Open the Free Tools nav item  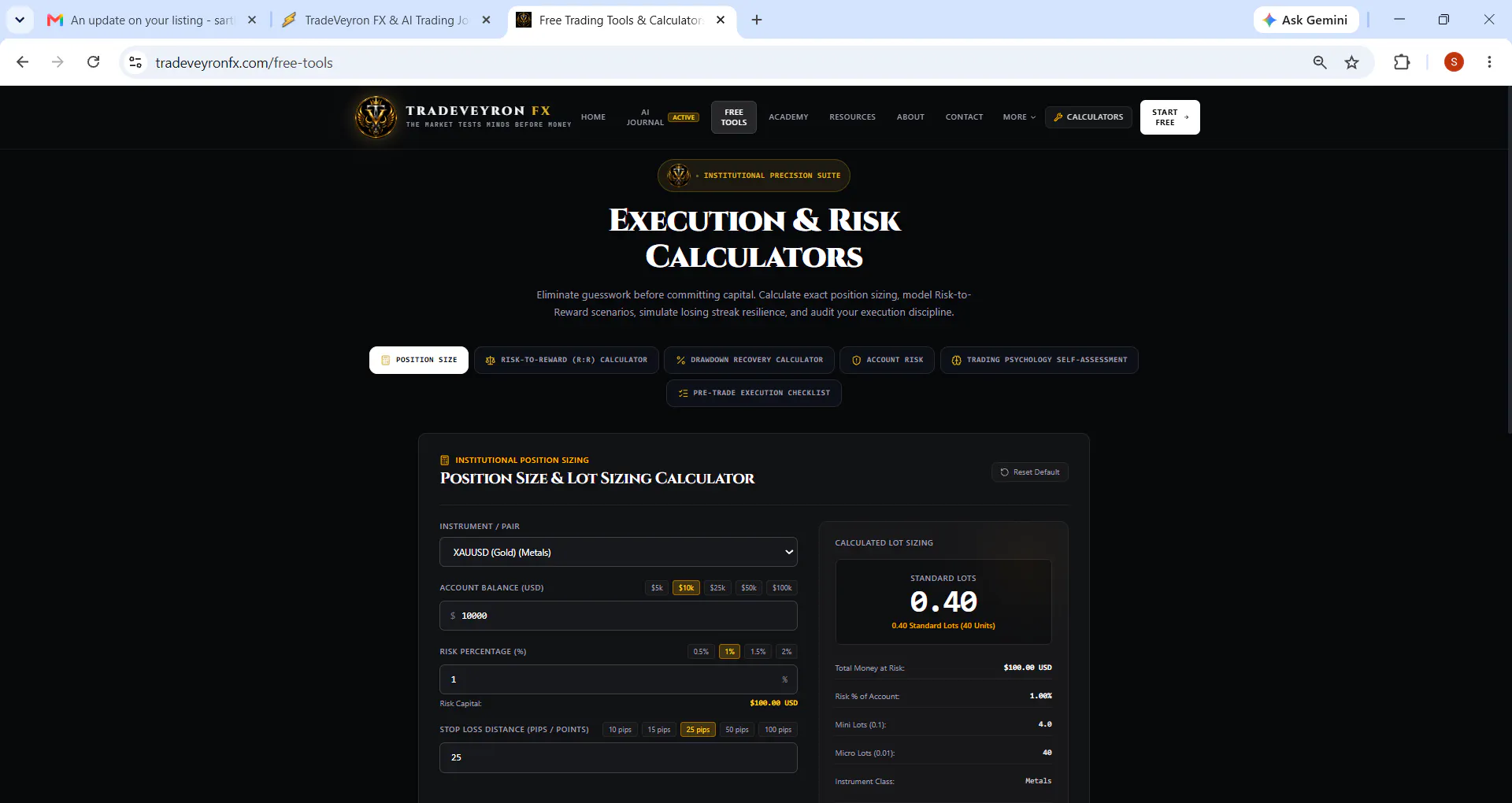click(734, 117)
